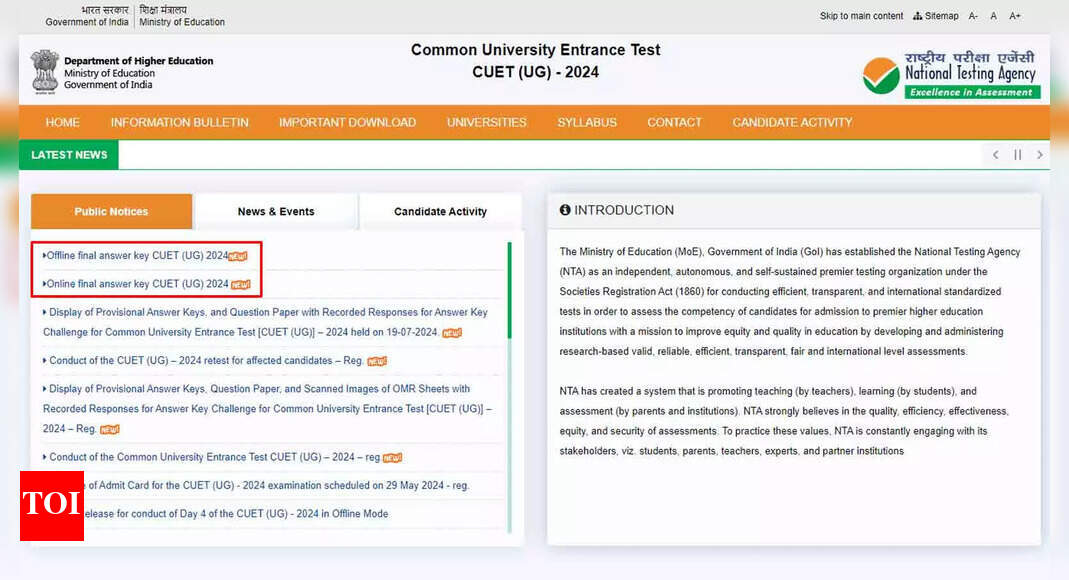
Task: Open CUET (UG) 2024 retest for affected candidates notice
Action: coord(205,361)
